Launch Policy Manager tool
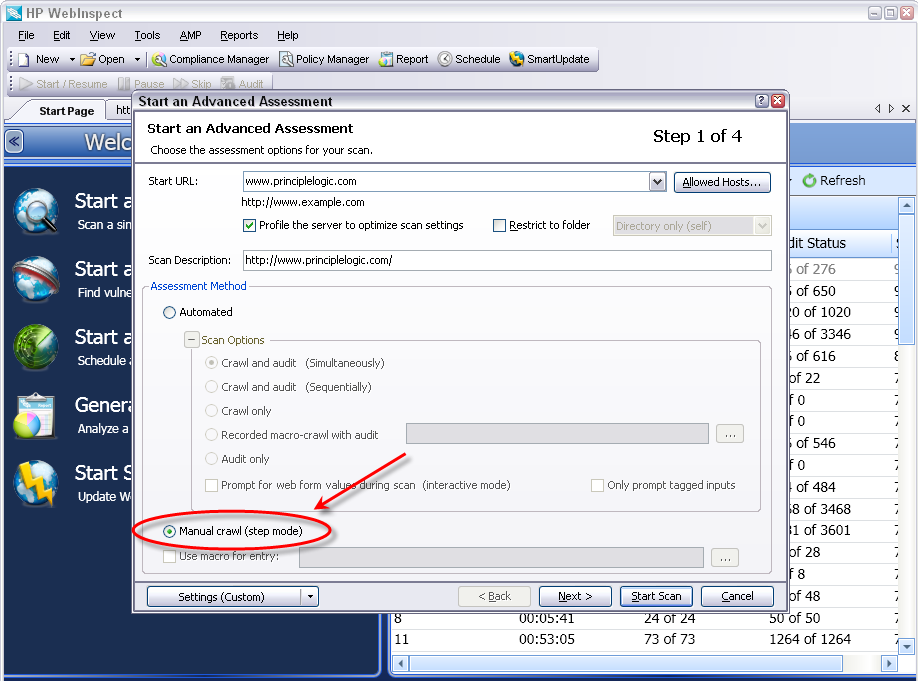This screenshot has height=681, width=918. tap(324, 59)
